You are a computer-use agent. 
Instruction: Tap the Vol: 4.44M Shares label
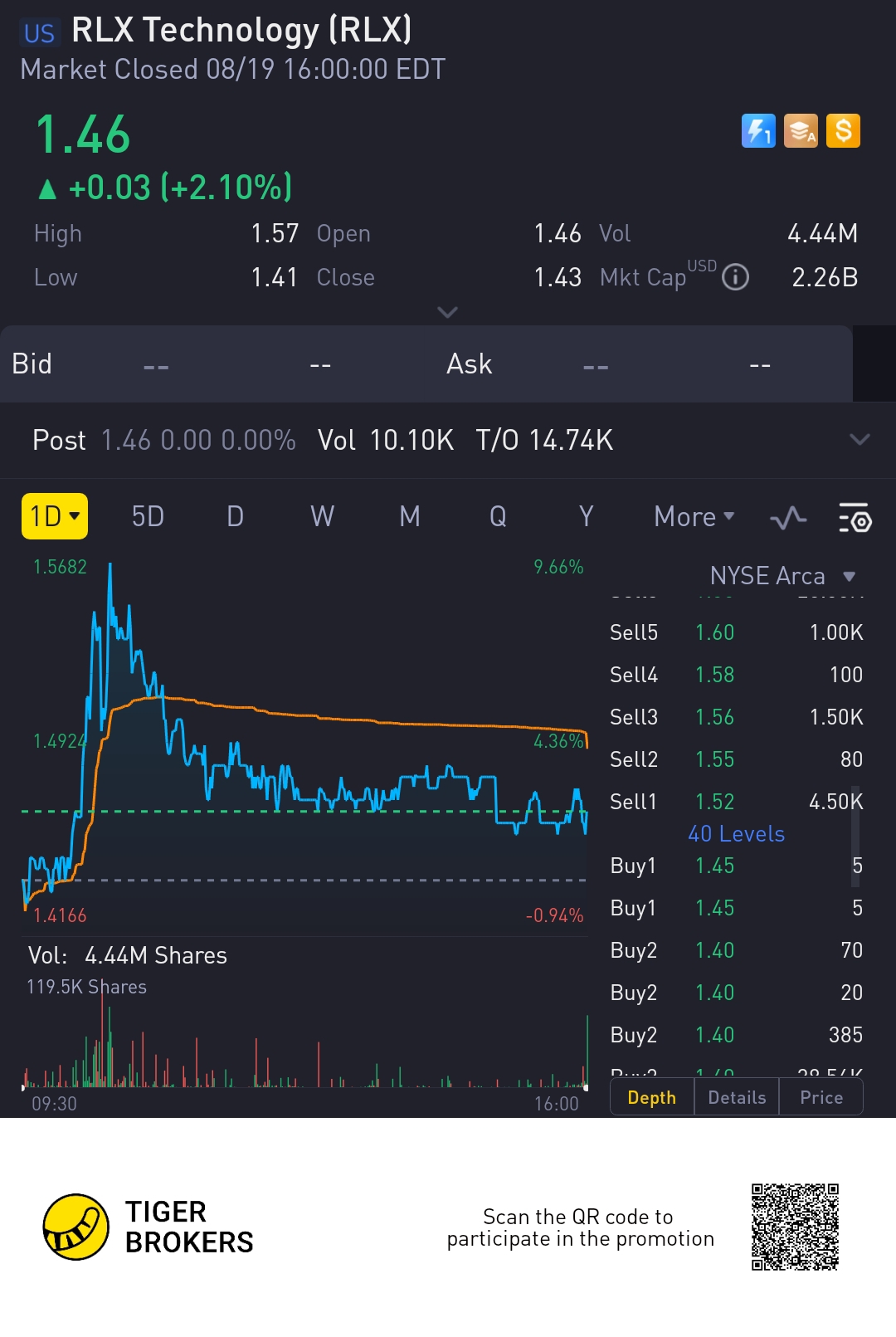coord(127,955)
